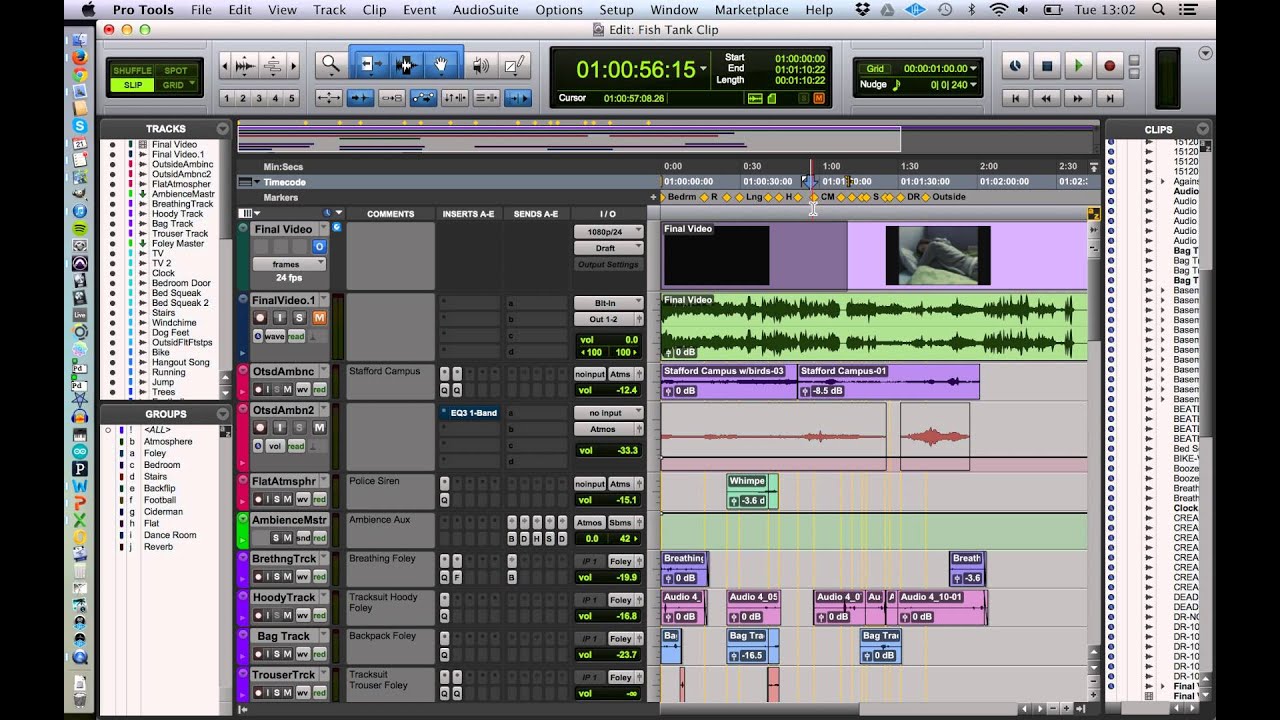Open the Bluetooth status menu
Viewport: 1280px width, 720px height.
(971, 10)
